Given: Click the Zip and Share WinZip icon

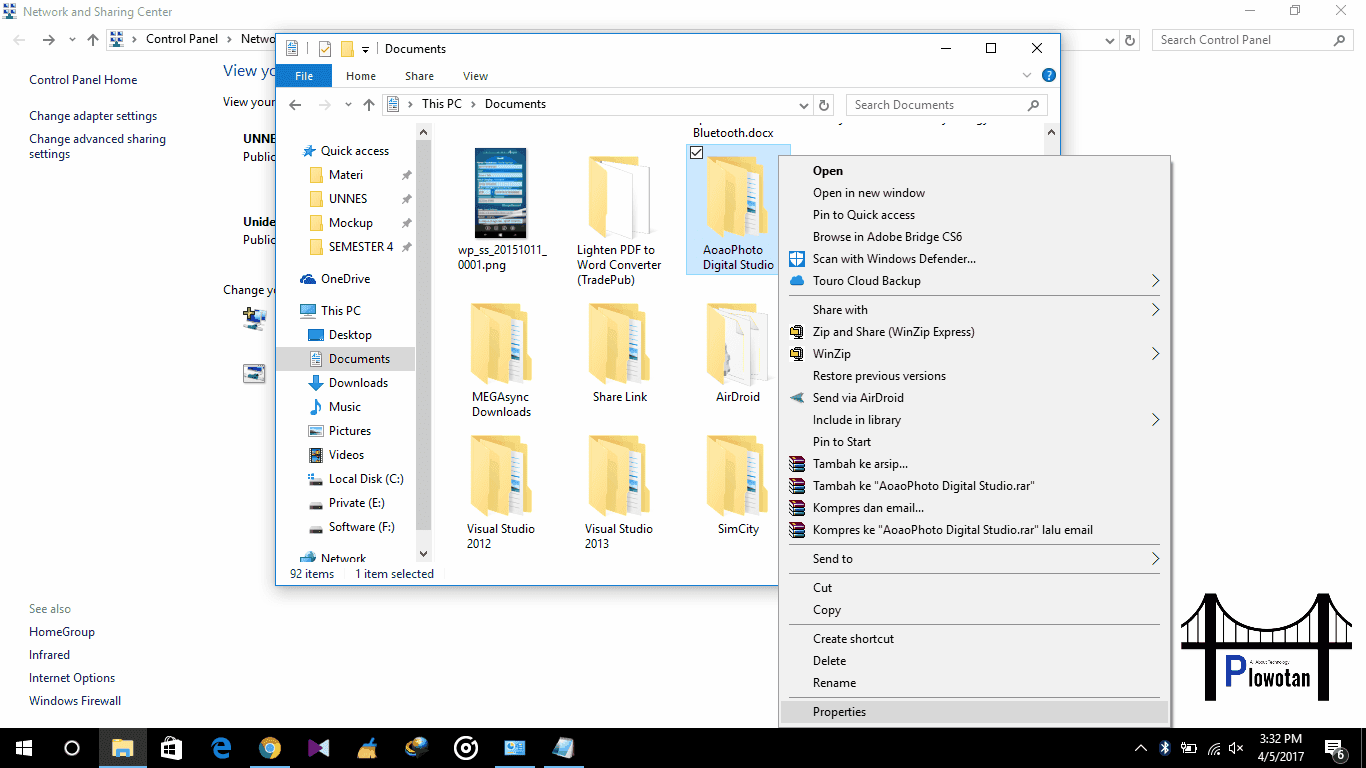Looking at the screenshot, I should click(797, 332).
